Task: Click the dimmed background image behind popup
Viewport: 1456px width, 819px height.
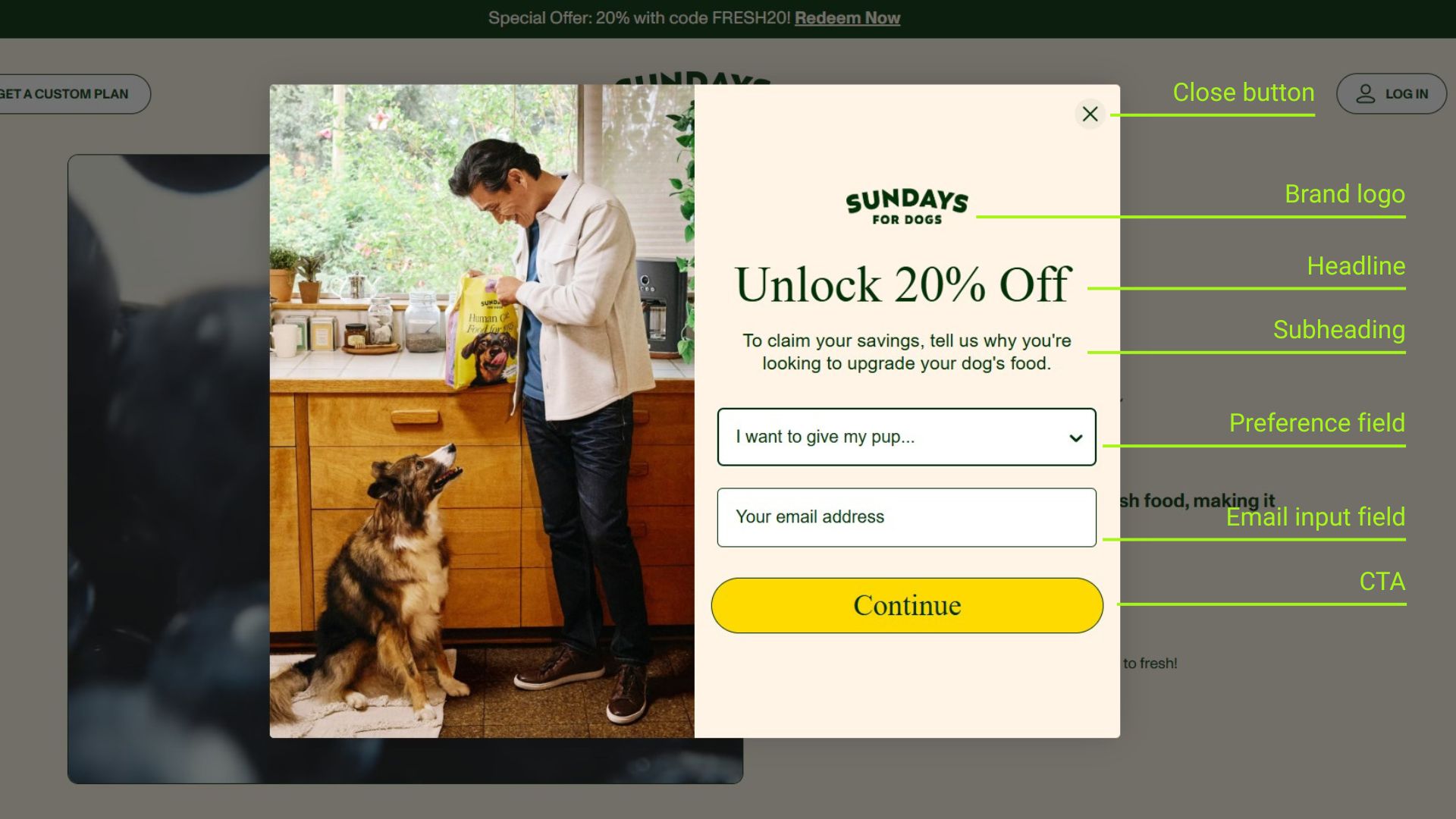Action: [x=168, y=469]
